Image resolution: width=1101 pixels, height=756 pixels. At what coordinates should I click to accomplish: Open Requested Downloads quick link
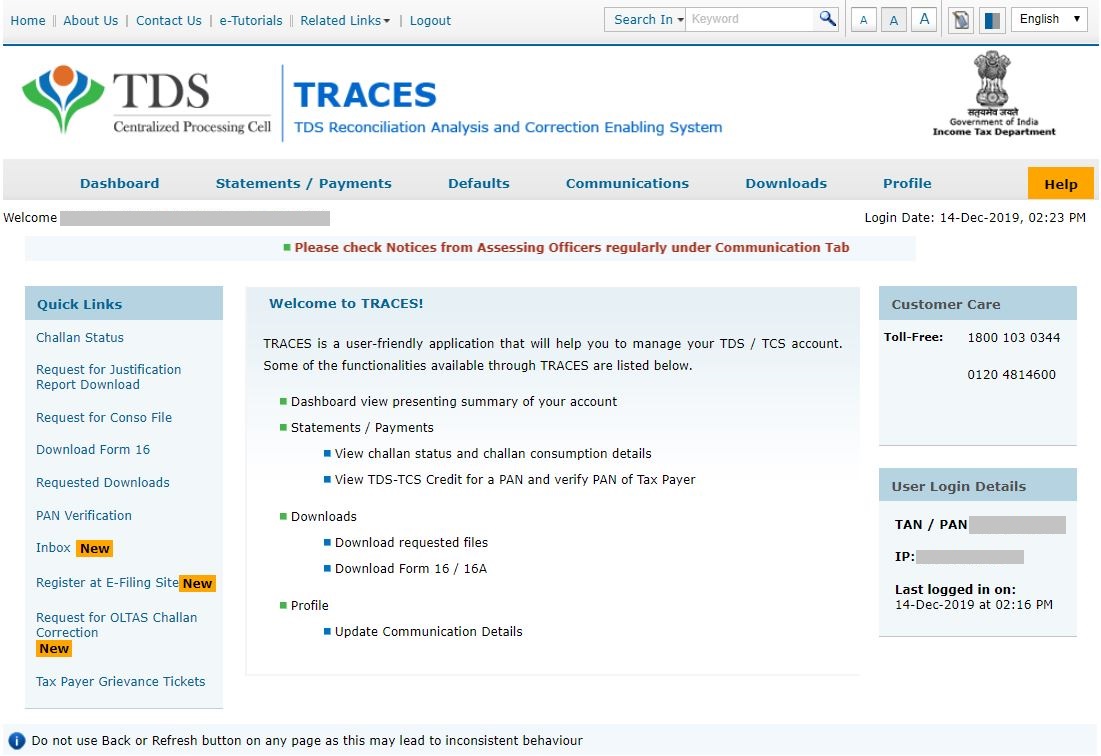click(103, 483)
